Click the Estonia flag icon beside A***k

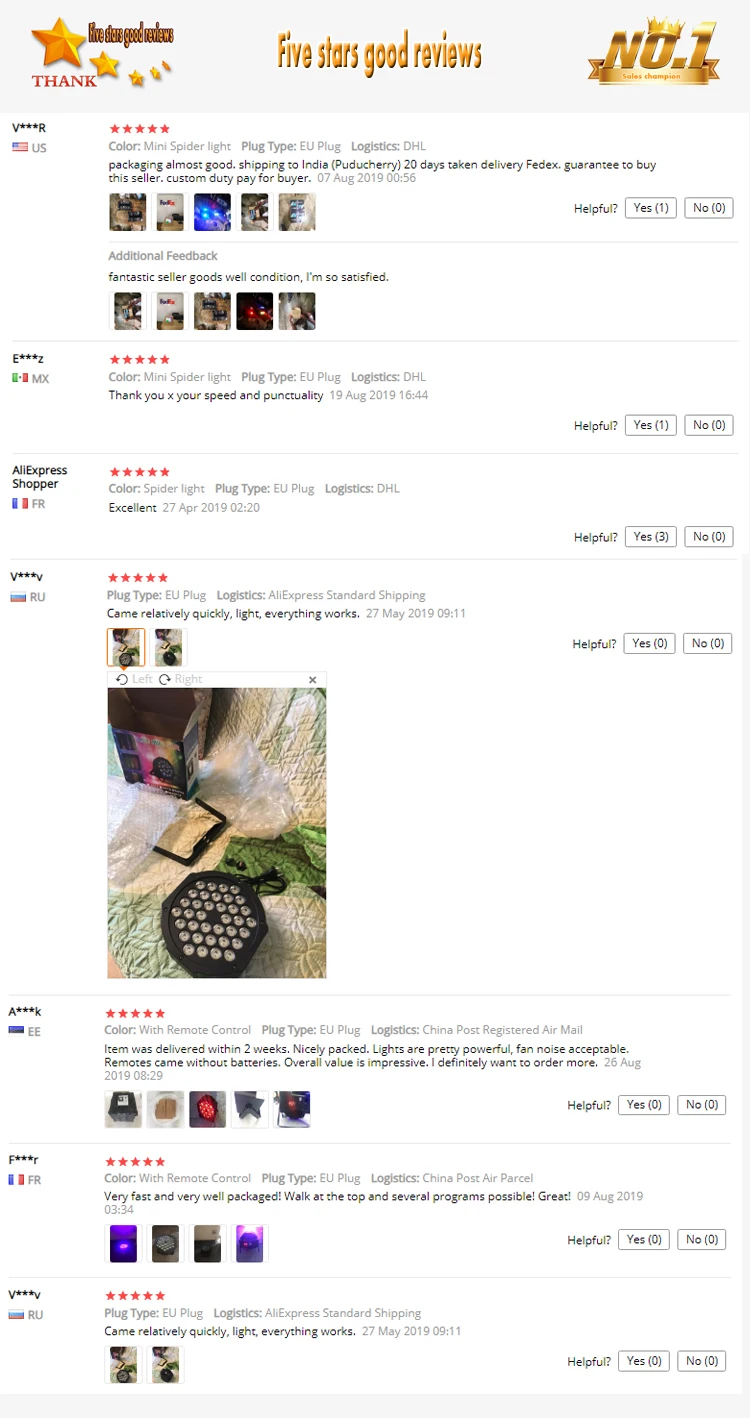pos(16,1030)
